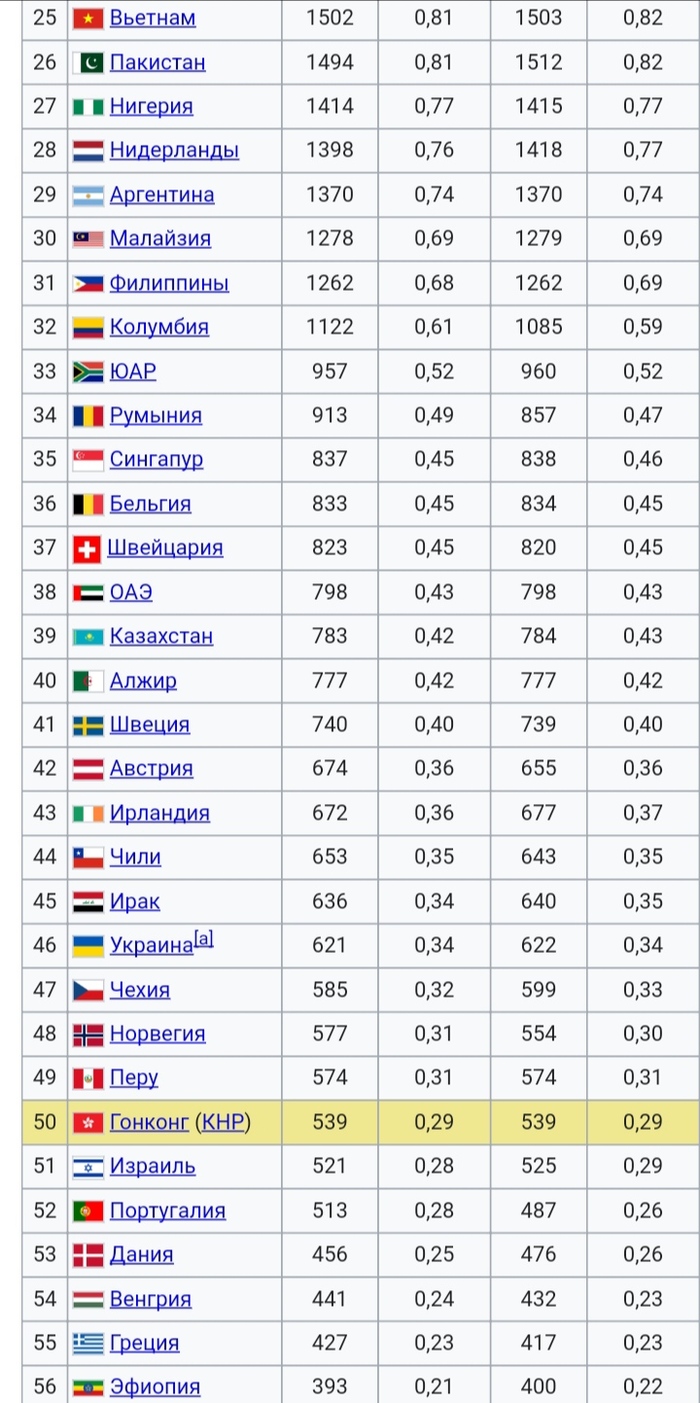Open the Нидерланды link
The image size is (700, 1403).
(174, 151)
